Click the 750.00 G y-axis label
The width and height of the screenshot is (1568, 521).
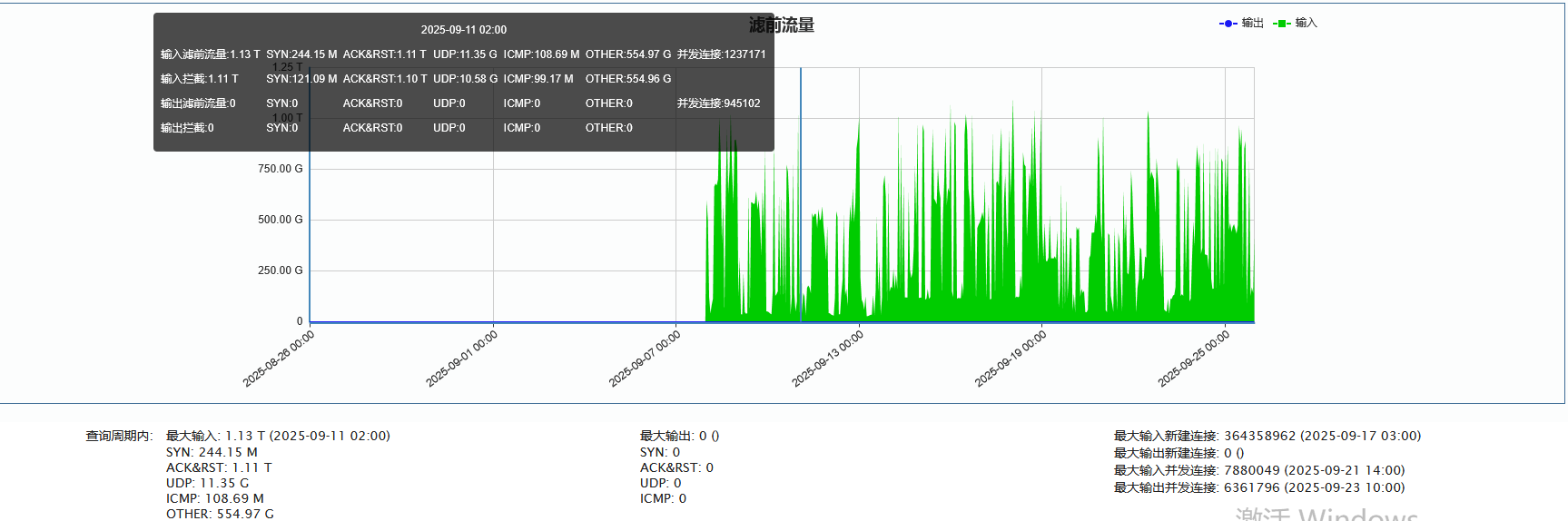(x=280, y=169)
